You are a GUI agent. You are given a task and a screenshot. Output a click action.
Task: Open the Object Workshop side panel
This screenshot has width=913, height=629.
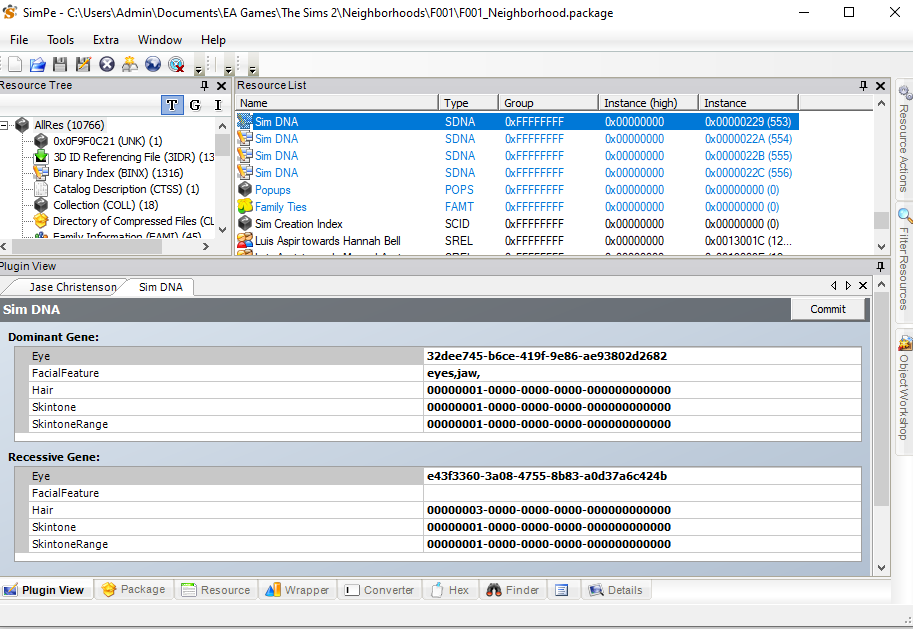click(x=904, y=389)
